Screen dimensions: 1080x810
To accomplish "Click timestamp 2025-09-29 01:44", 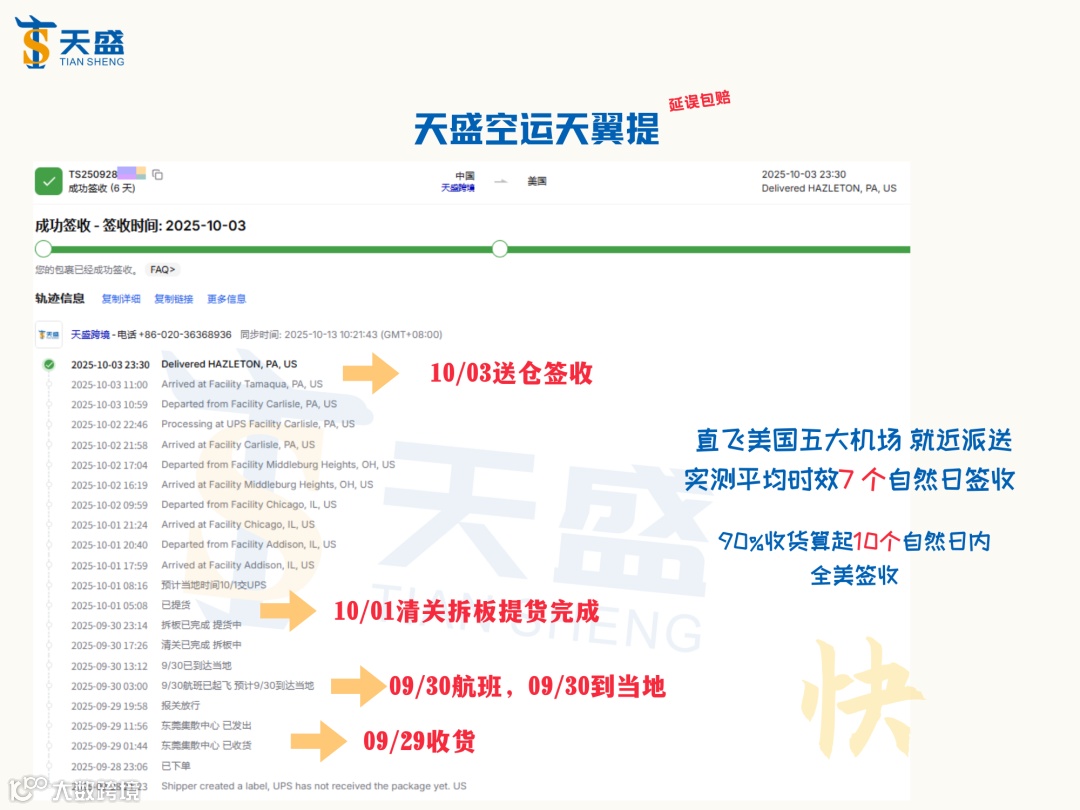I will tap(110, 747).
